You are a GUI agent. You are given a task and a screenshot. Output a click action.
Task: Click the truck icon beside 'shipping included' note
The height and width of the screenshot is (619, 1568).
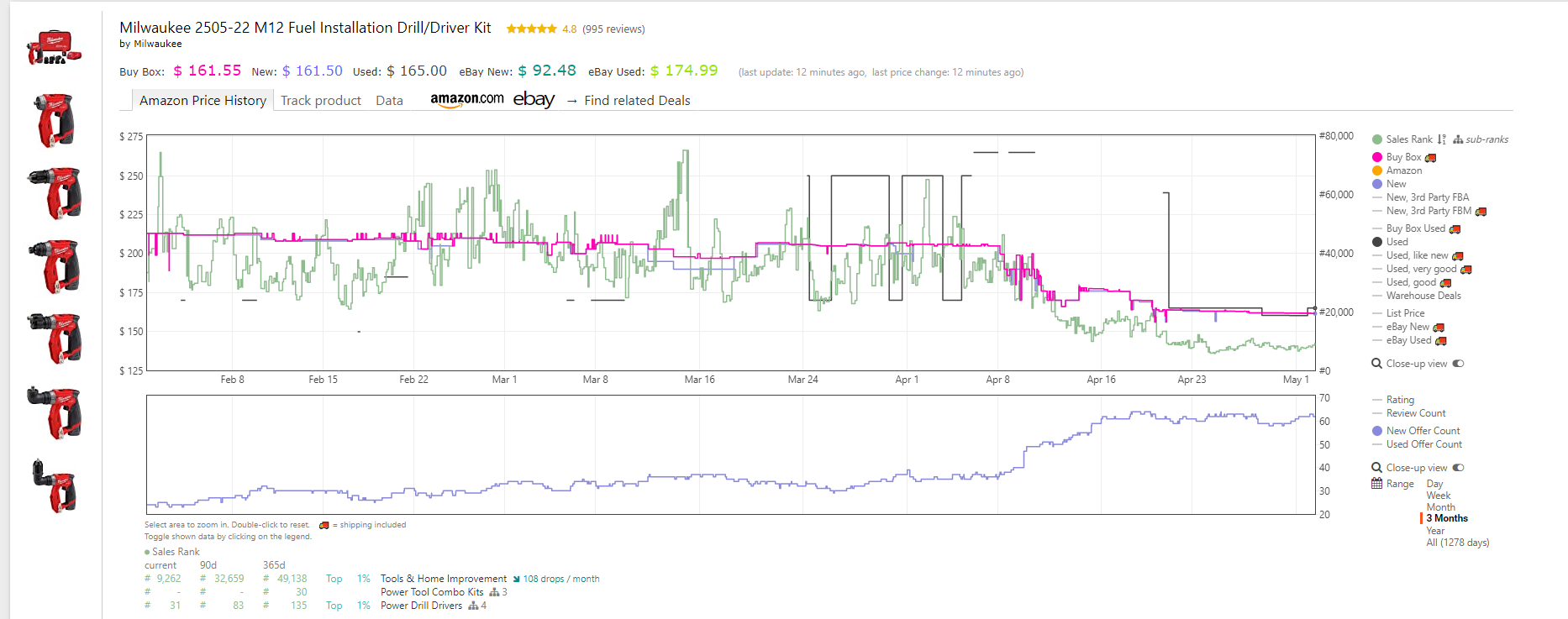coord(324,525)
